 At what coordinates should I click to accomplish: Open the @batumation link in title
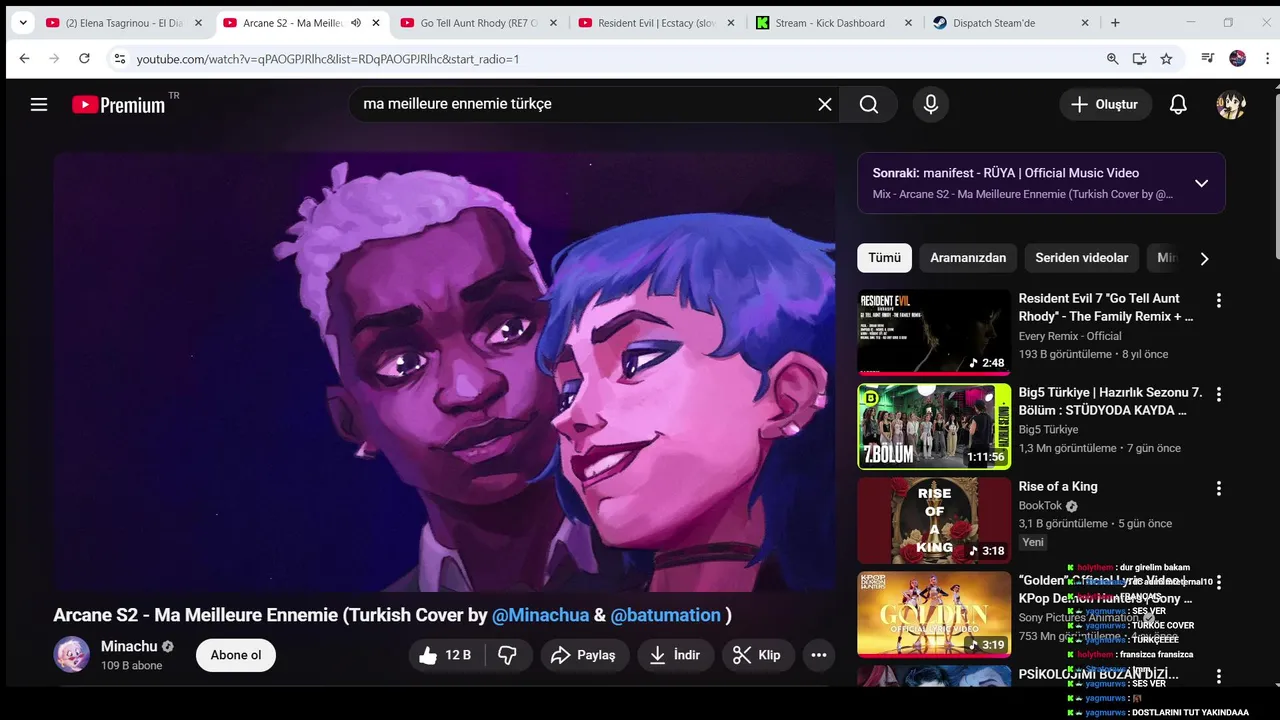(x=665, y=615)
